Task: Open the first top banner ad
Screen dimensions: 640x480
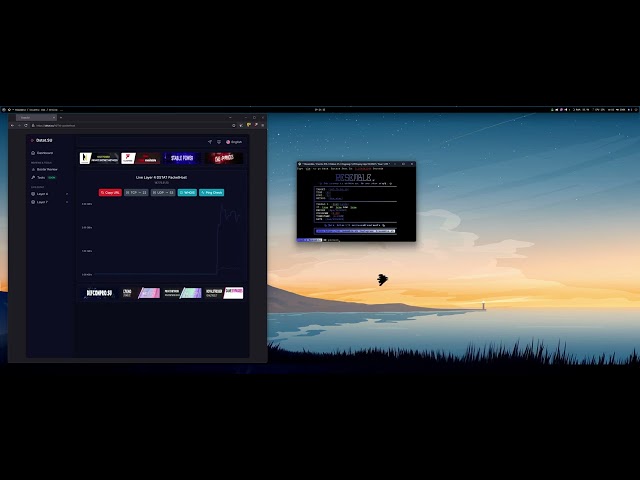Action: tap(99, 158)
